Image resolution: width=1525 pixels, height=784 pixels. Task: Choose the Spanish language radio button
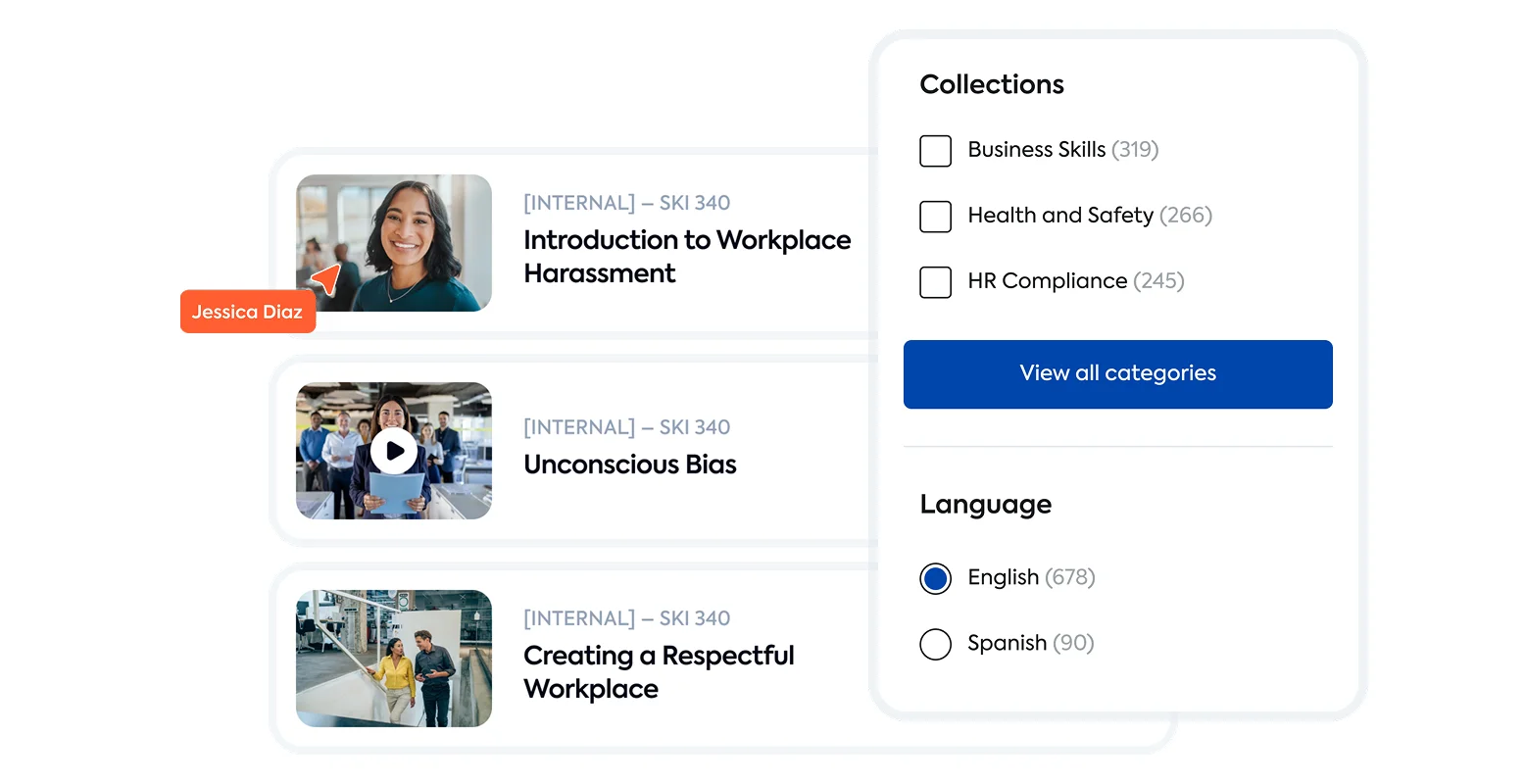(x=935, y=644)
